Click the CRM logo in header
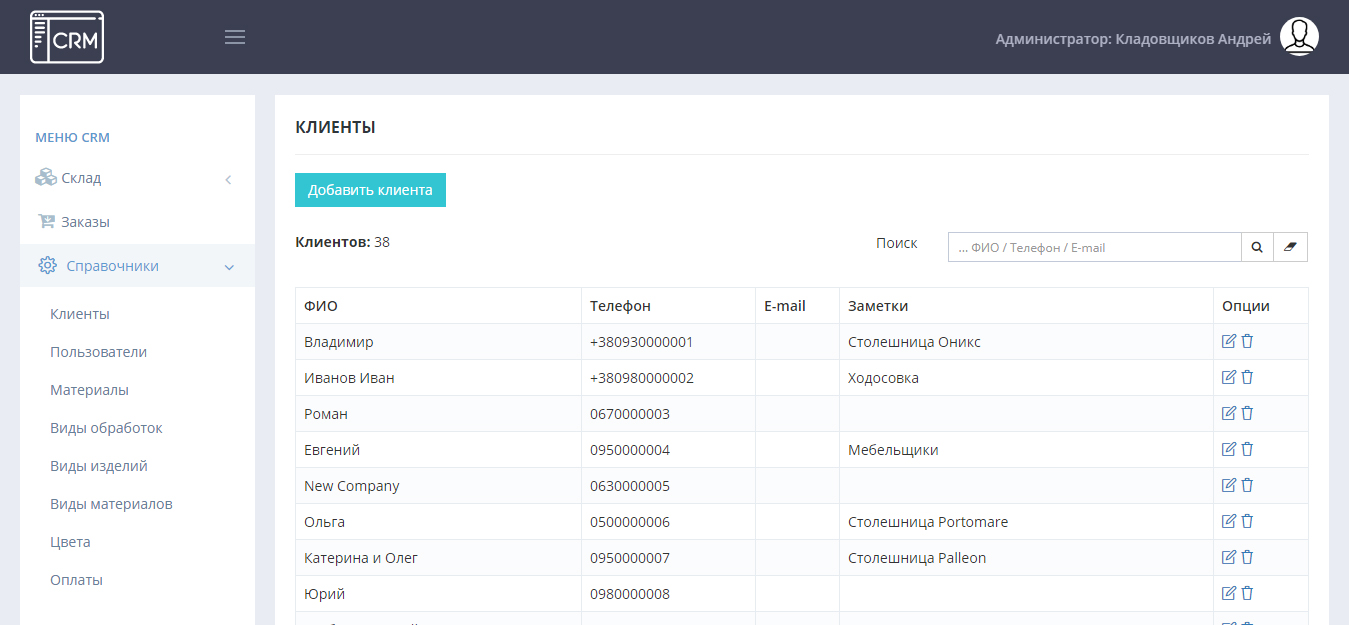 click(67, 37)
